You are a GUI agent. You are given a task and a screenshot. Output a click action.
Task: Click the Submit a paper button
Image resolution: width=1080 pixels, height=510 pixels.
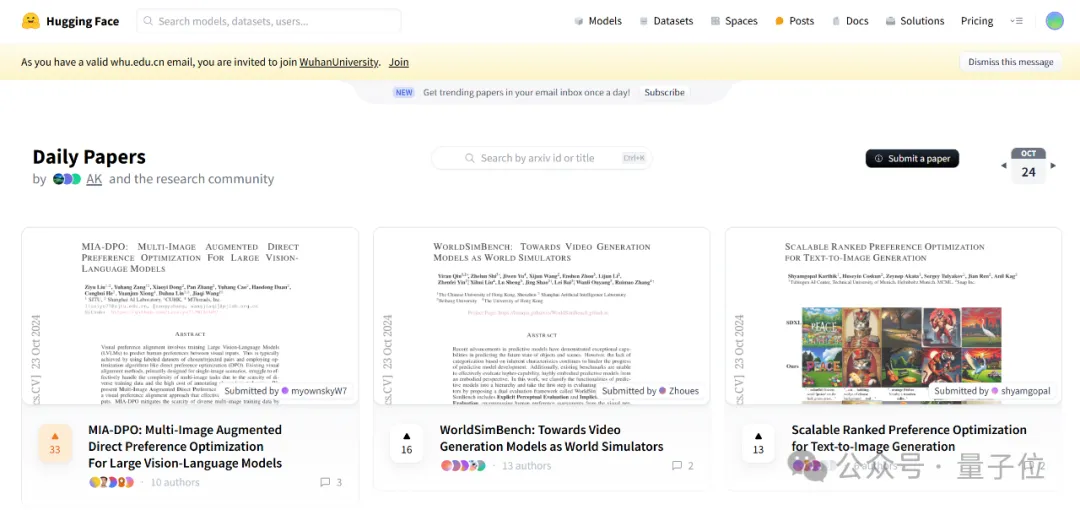(912, 159)
